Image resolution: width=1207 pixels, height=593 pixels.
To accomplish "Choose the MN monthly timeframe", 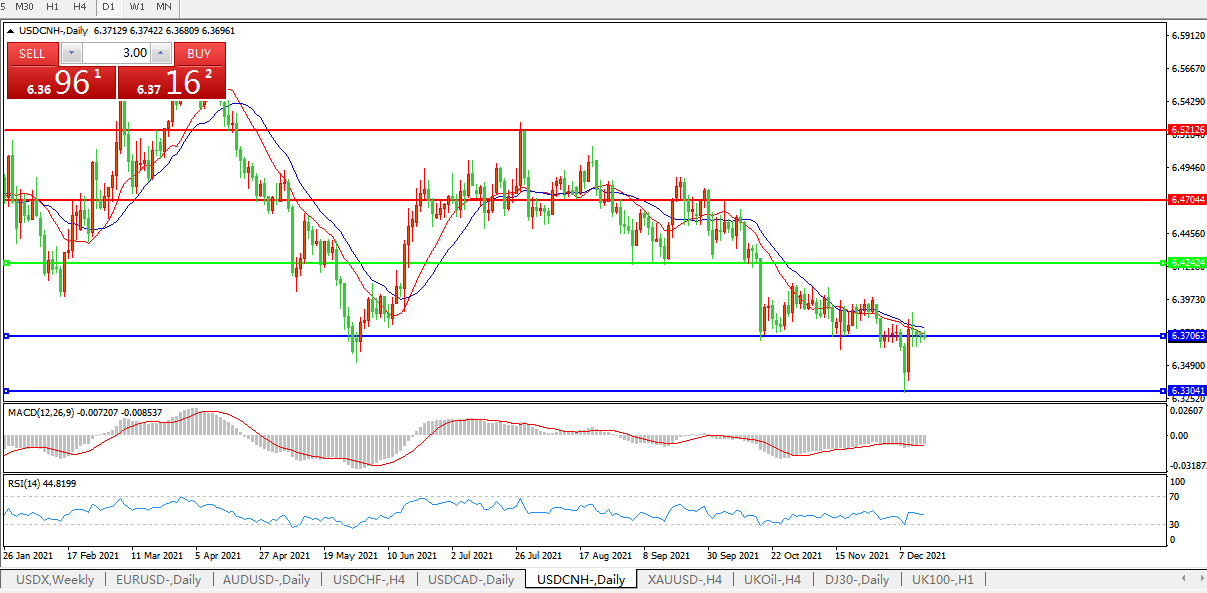I will pos(164,7).
